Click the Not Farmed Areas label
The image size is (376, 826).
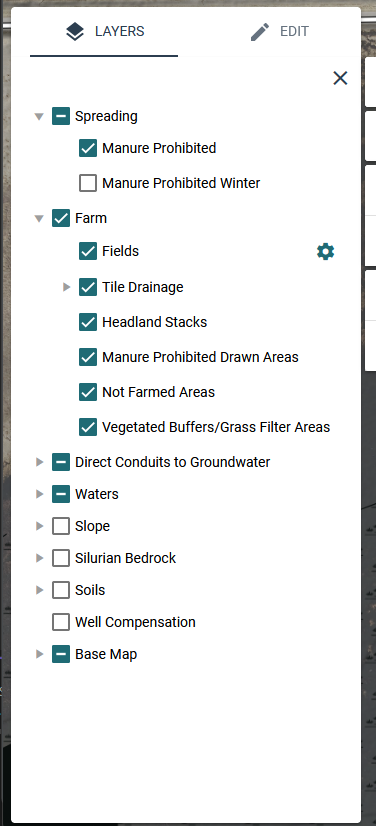[159, 392]
